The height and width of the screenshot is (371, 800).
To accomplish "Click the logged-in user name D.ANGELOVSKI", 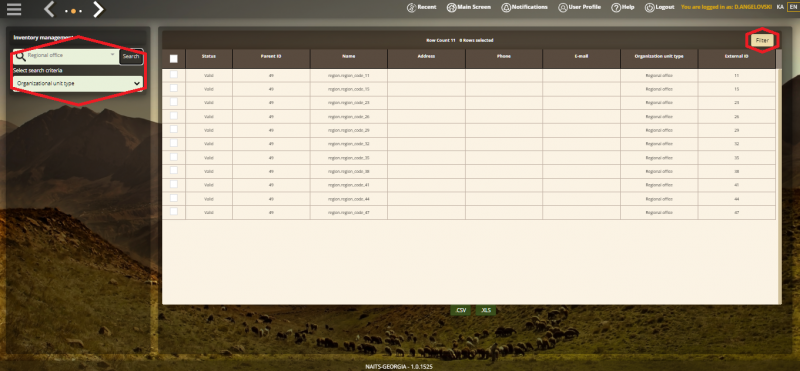I will click(x=753, y=7).
